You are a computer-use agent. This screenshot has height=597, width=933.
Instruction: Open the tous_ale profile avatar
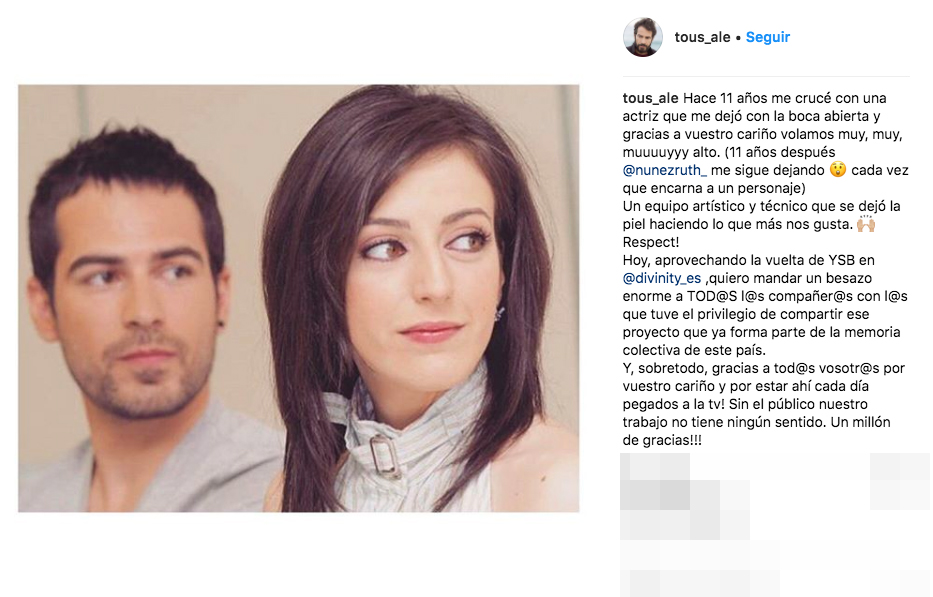[x=643, y=37]
